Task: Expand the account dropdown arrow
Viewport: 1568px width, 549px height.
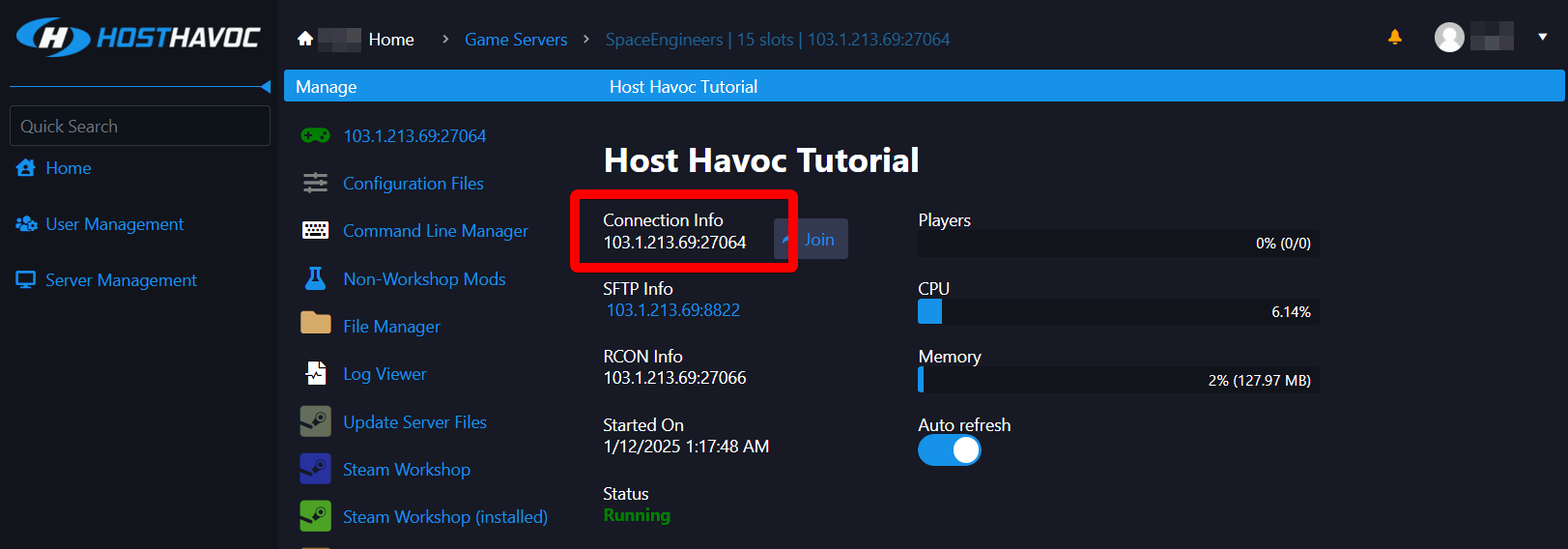Action: [x=1543, y=37]
